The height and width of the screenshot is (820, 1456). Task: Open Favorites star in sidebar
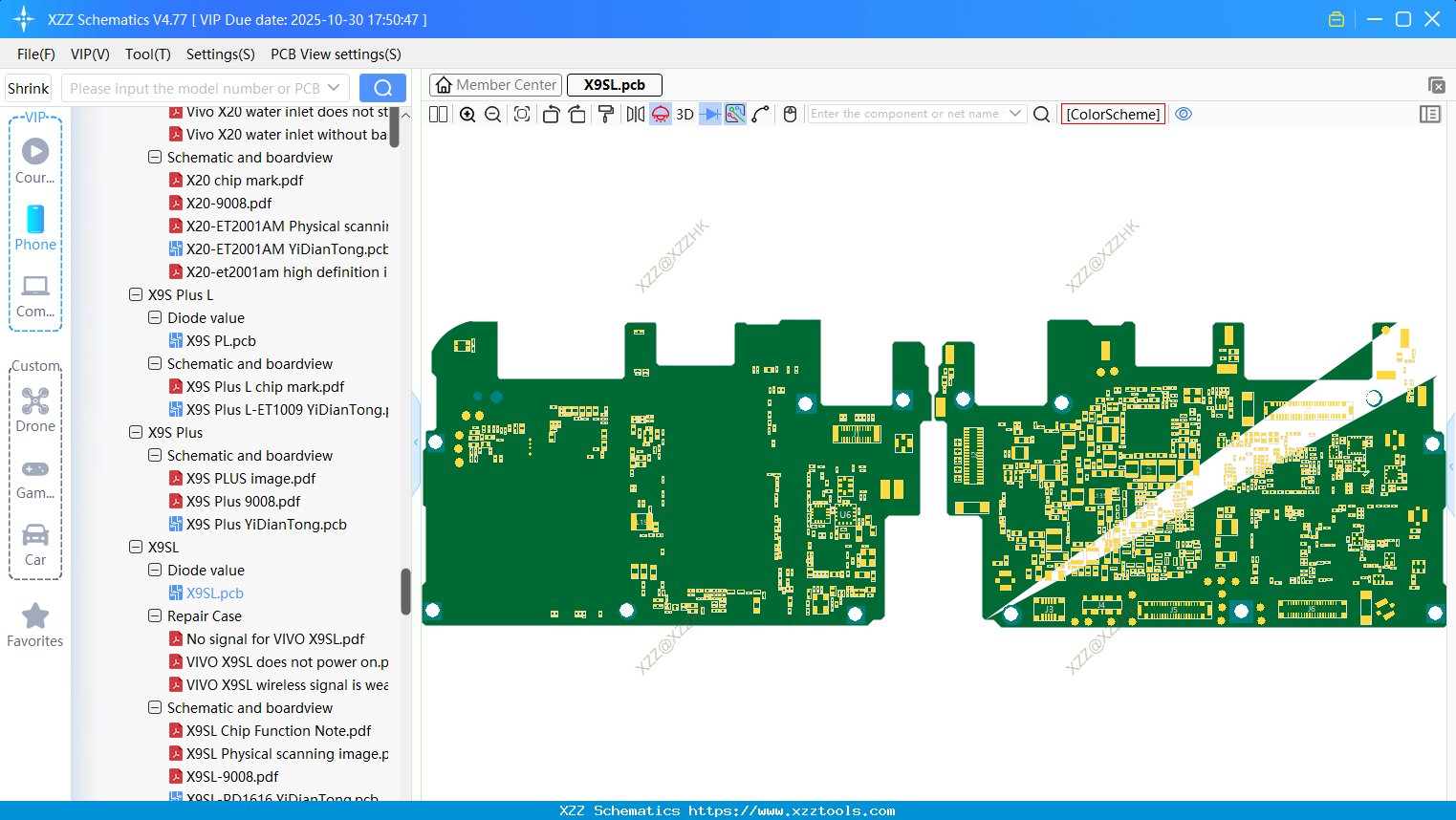(x=35, y=626)
